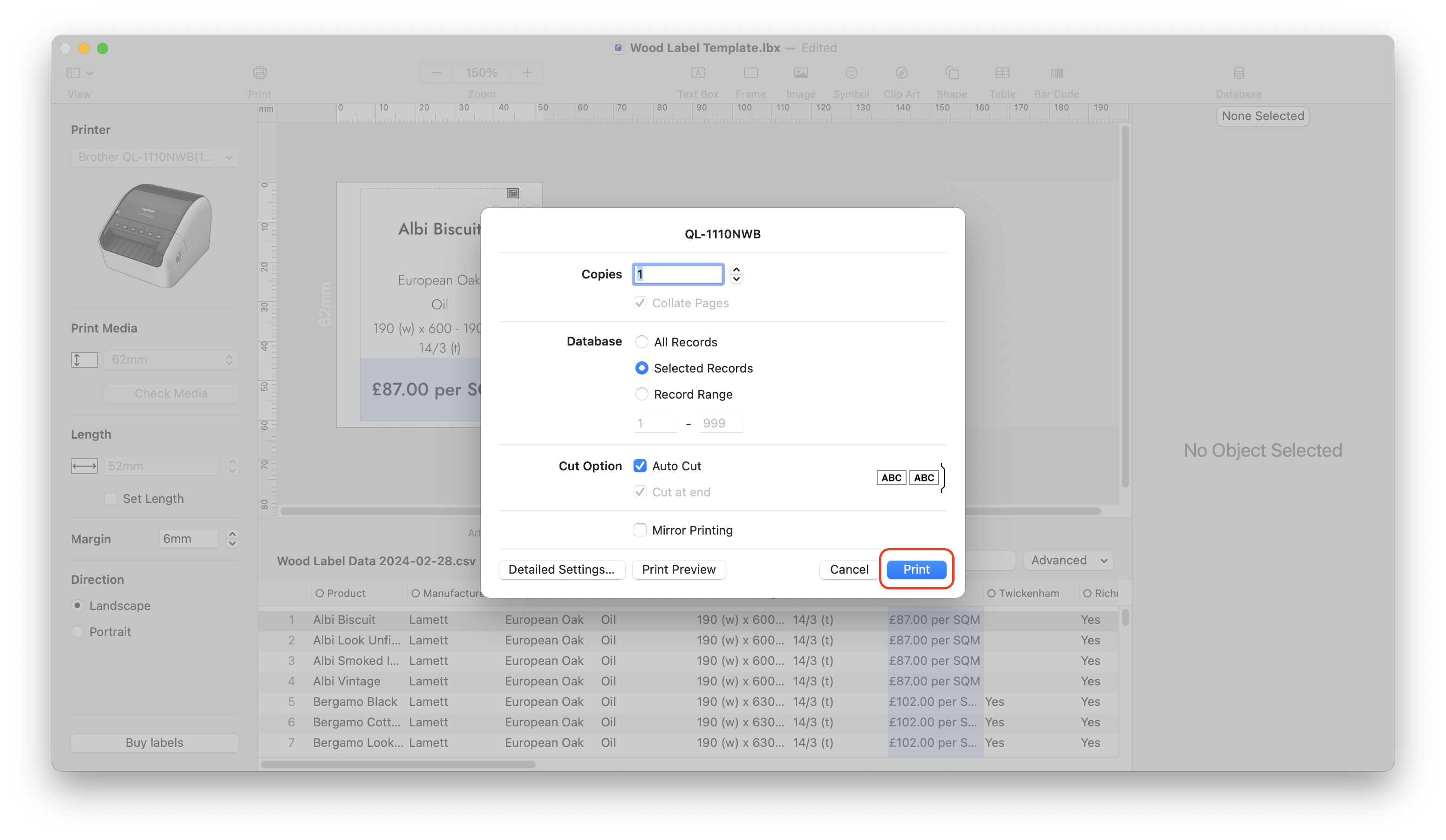Open the View sidebar dropdown chevron

click(x=90, y=74)
